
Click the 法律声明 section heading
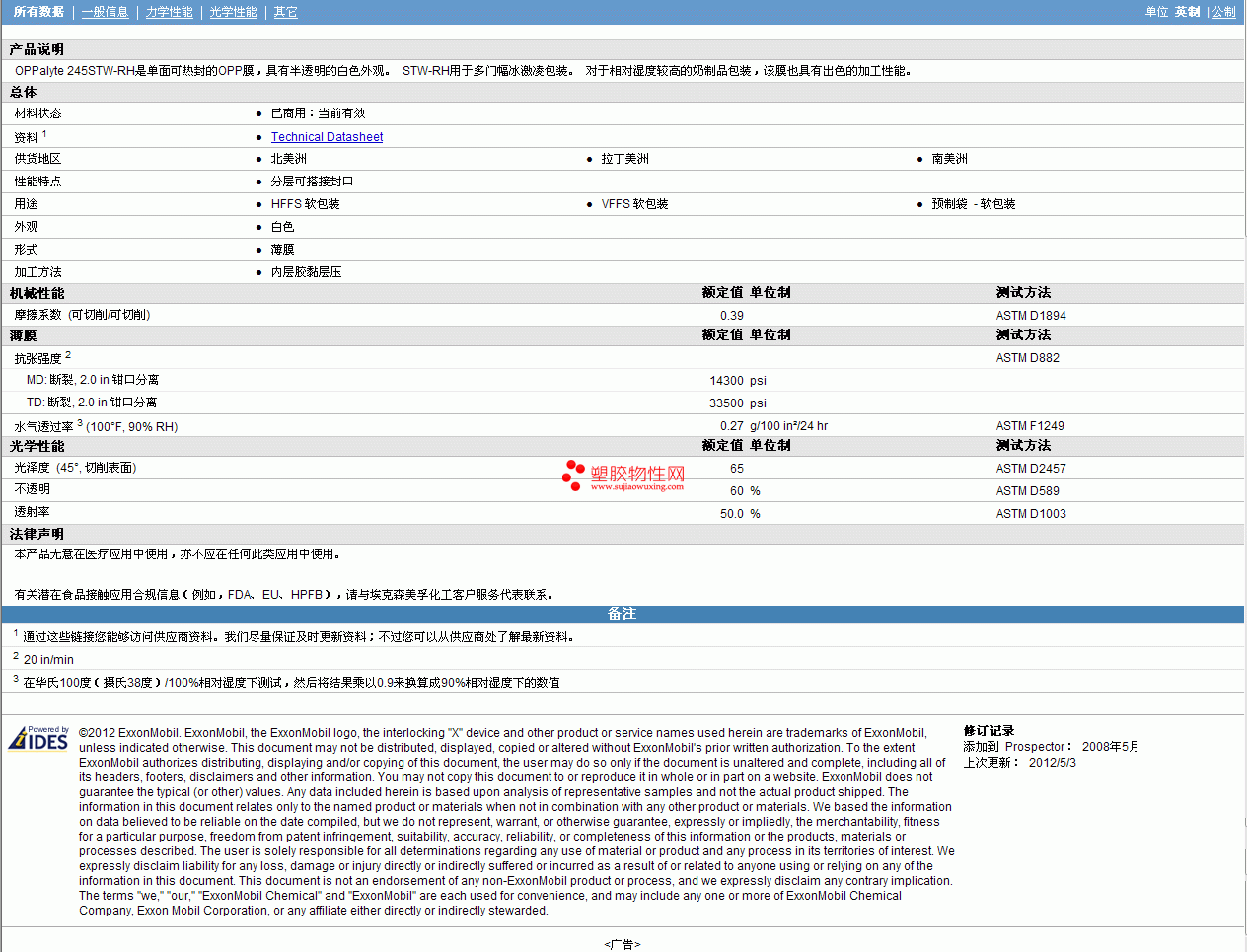(37, 534)
